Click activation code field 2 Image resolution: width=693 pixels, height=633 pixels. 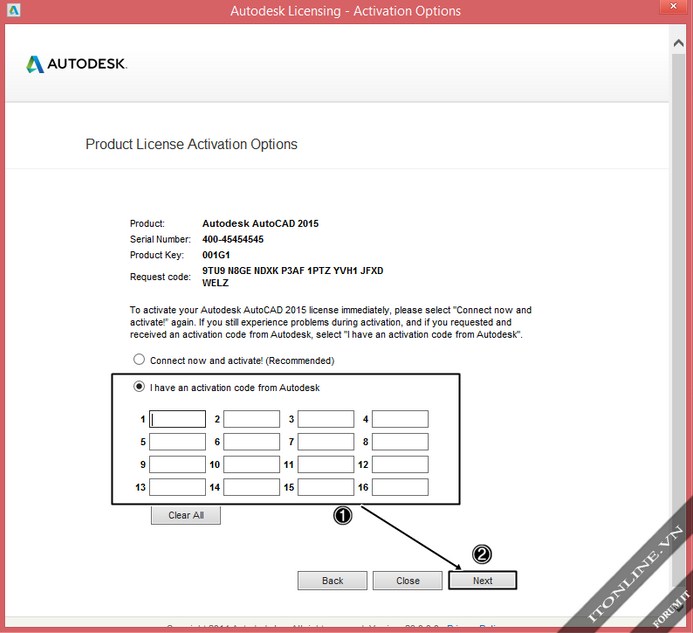pos(251,419)
